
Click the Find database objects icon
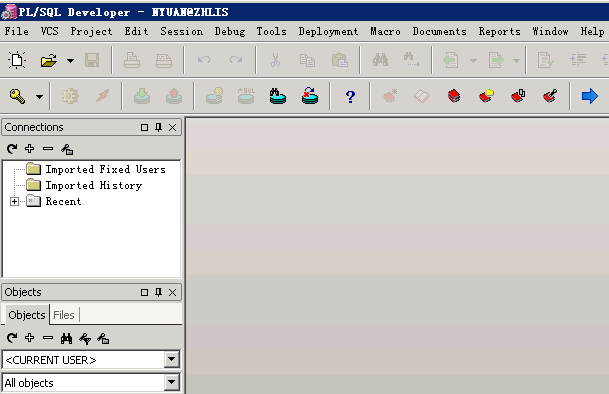tap(278, 96)
